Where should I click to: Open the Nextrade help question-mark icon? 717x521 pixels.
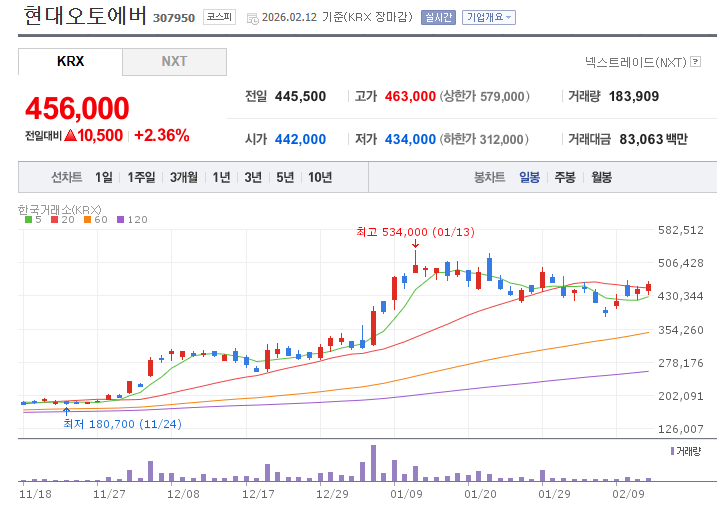[696, 61]
